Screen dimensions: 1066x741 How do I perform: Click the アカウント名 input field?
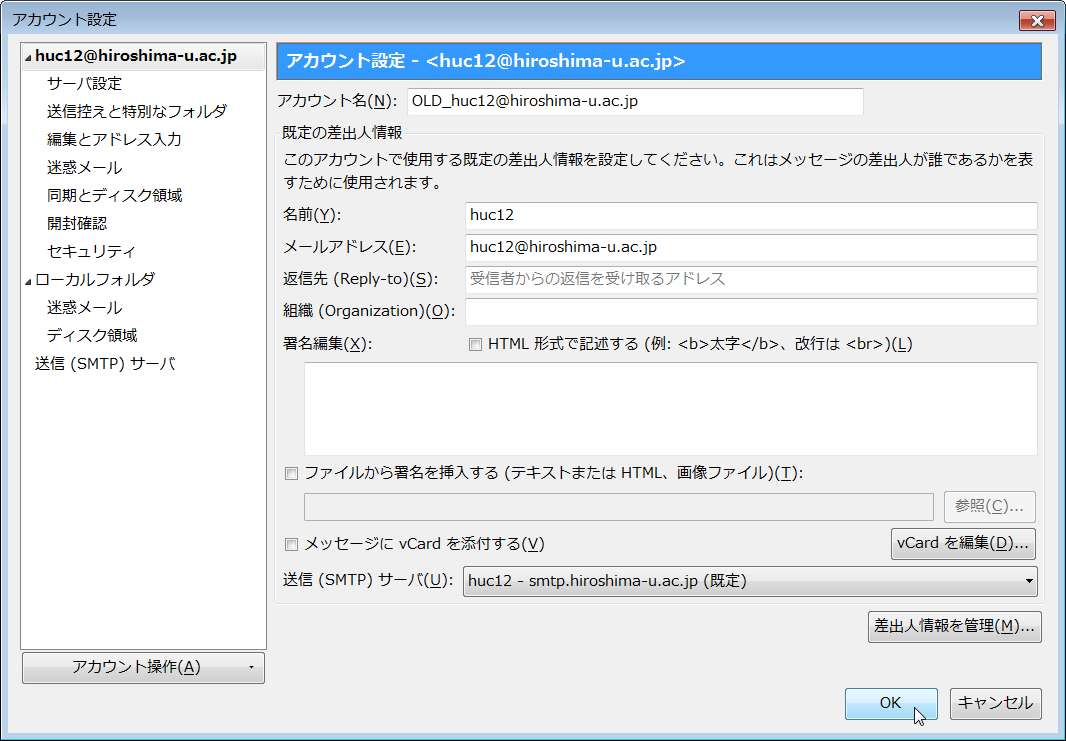tap(635, 102)
